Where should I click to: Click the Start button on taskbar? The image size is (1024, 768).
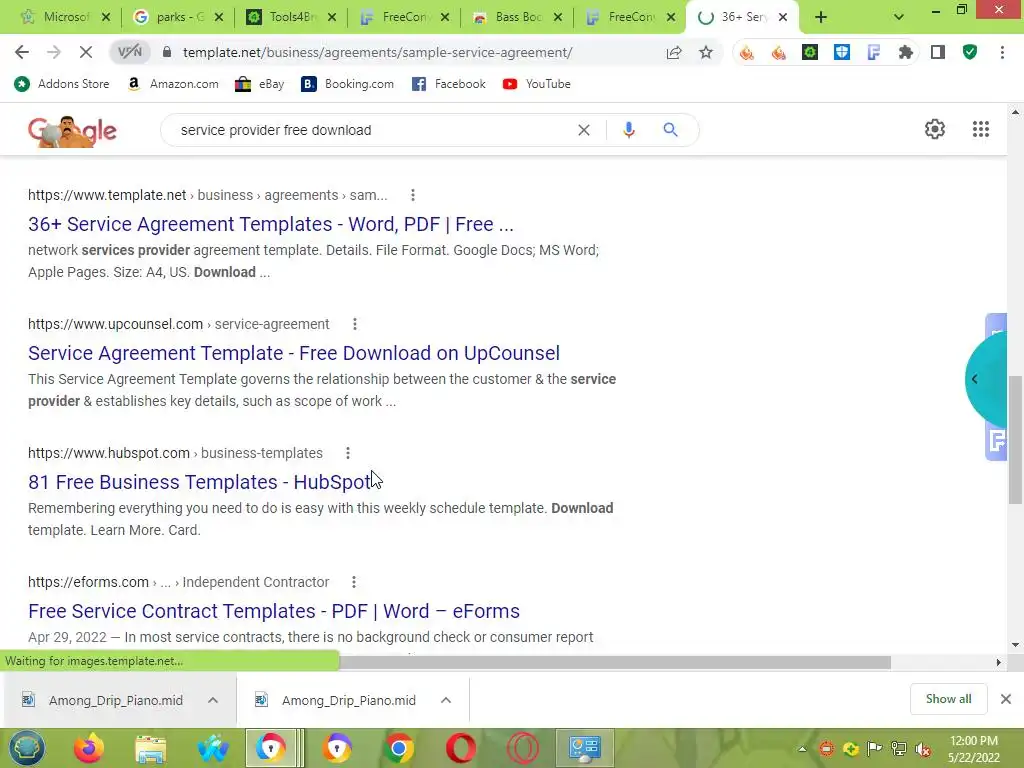(x=26, y=748)
